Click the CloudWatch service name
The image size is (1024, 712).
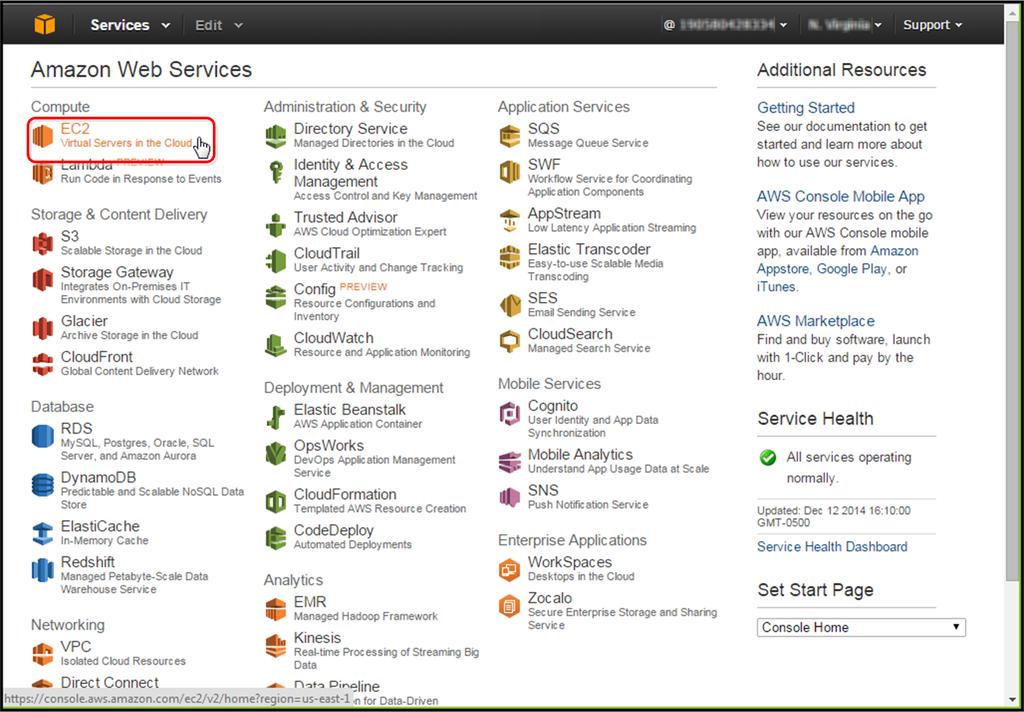pyautogui.click(x=334, y=338)
